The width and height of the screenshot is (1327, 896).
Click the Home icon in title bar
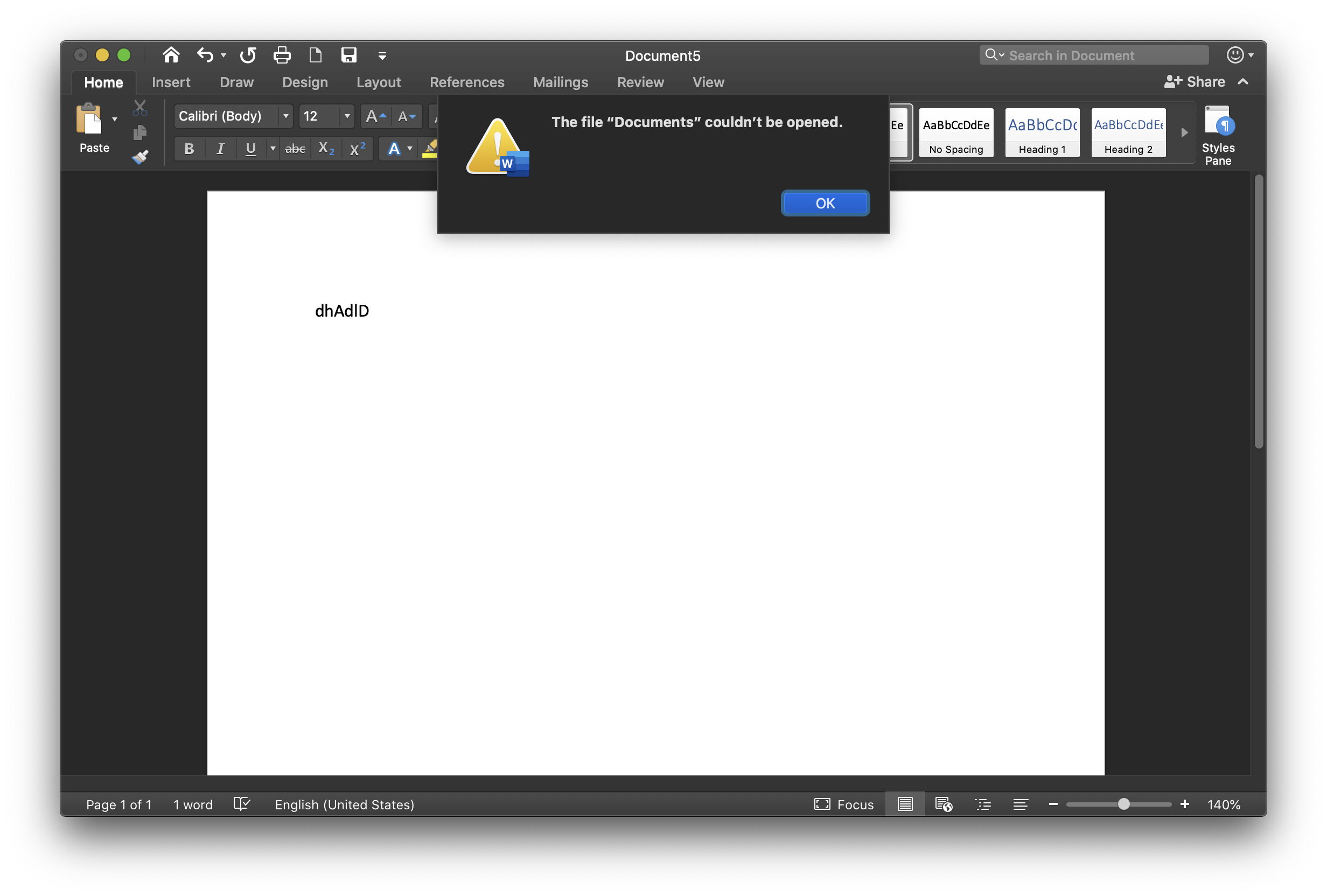pyautogui.click(x=171, y=55)
